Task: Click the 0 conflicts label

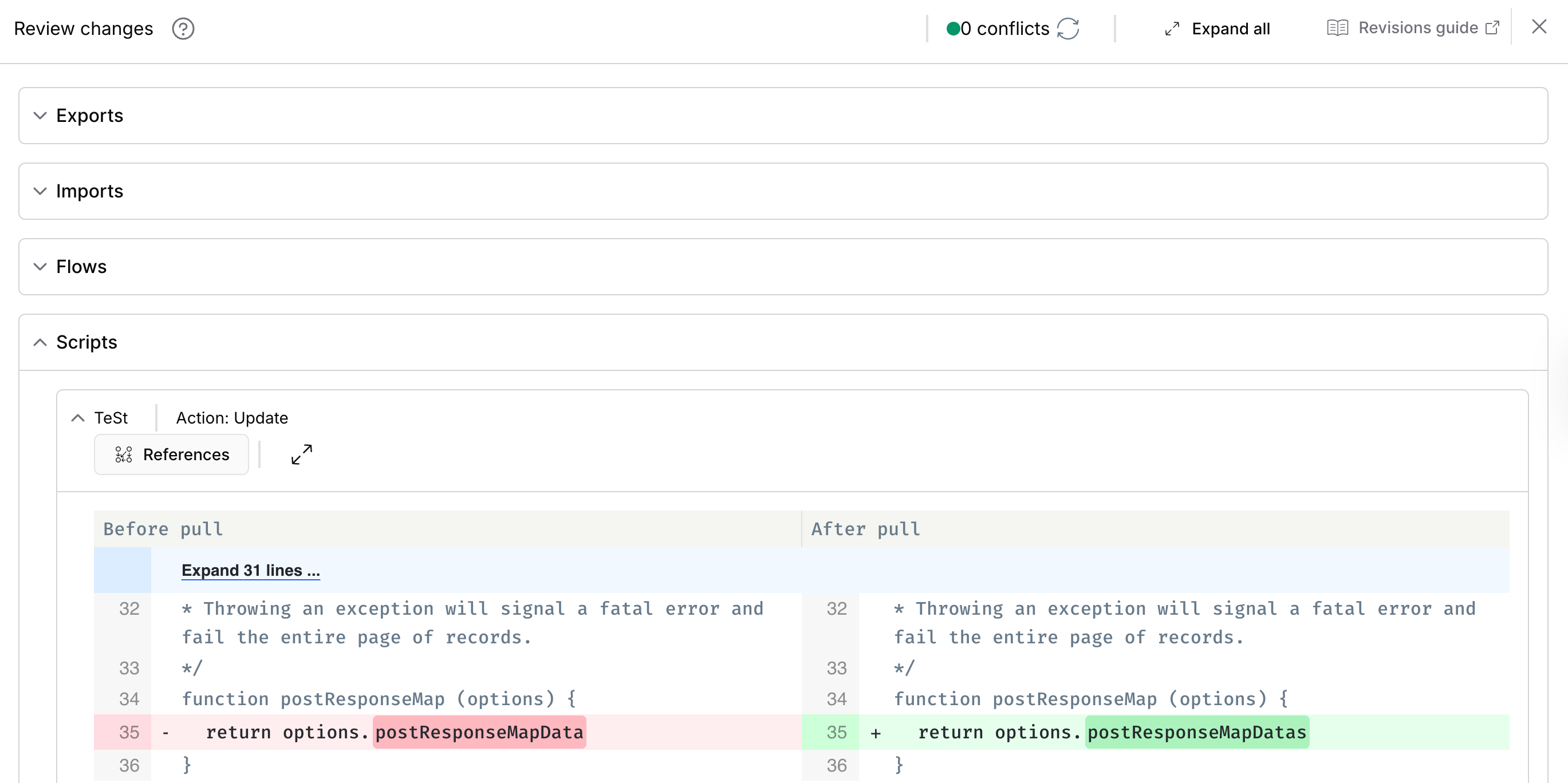Action: pyautogui.click(x=1005, y=29)
